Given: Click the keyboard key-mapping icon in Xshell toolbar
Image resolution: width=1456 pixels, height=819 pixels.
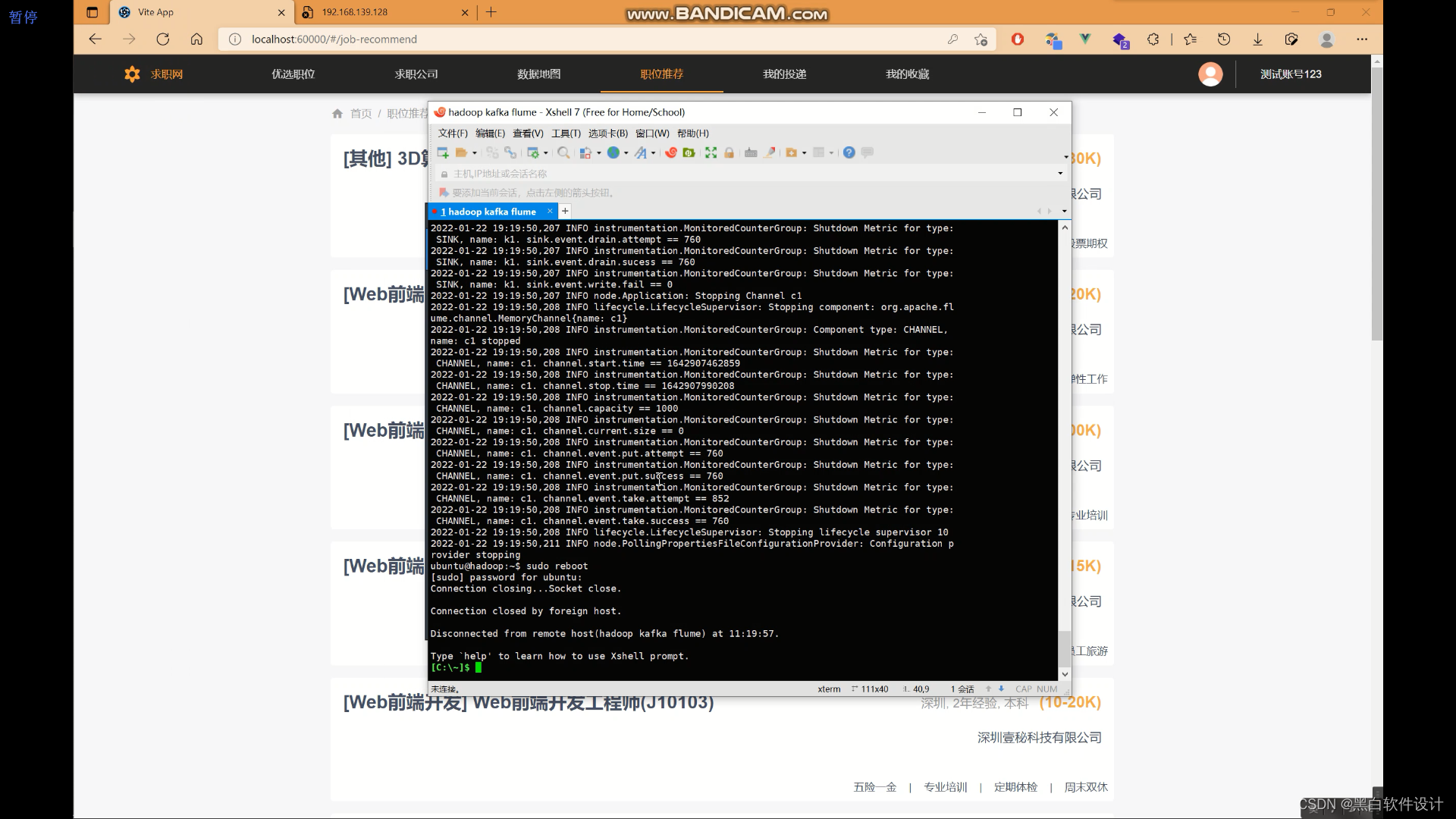Looking at the screenshot, I should pyautogui.click(x=751, y=152).
